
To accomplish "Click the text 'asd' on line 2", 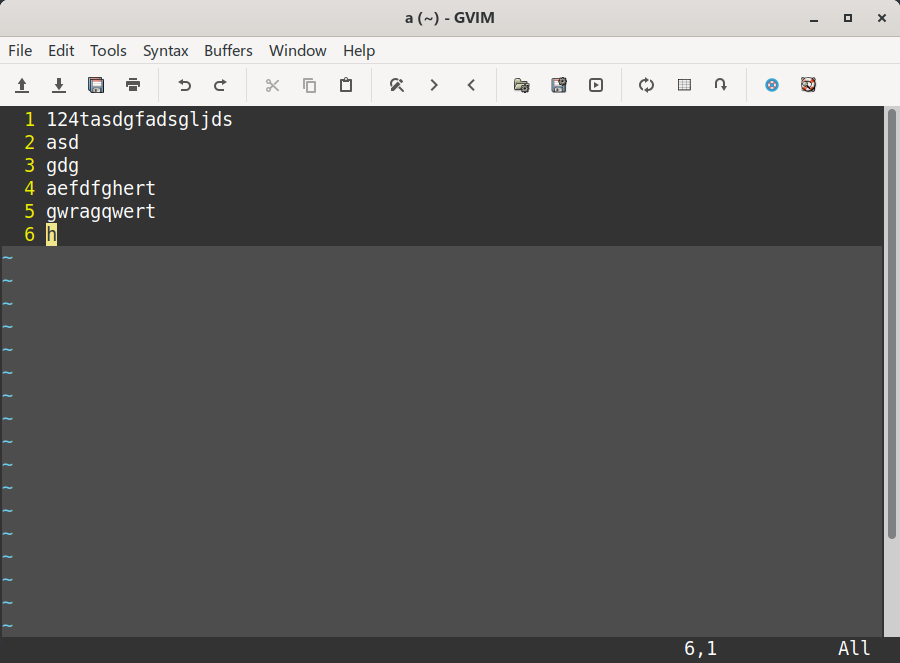I will tap(63, 142).
